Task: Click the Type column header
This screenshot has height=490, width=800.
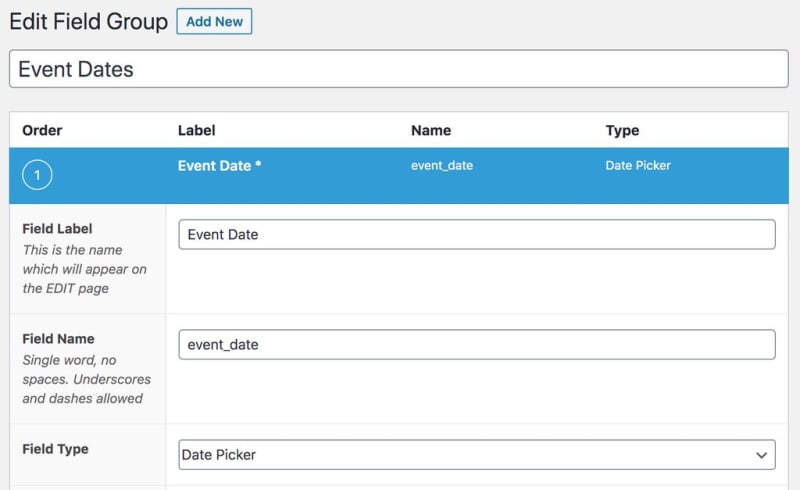Action: pos(622,131)
